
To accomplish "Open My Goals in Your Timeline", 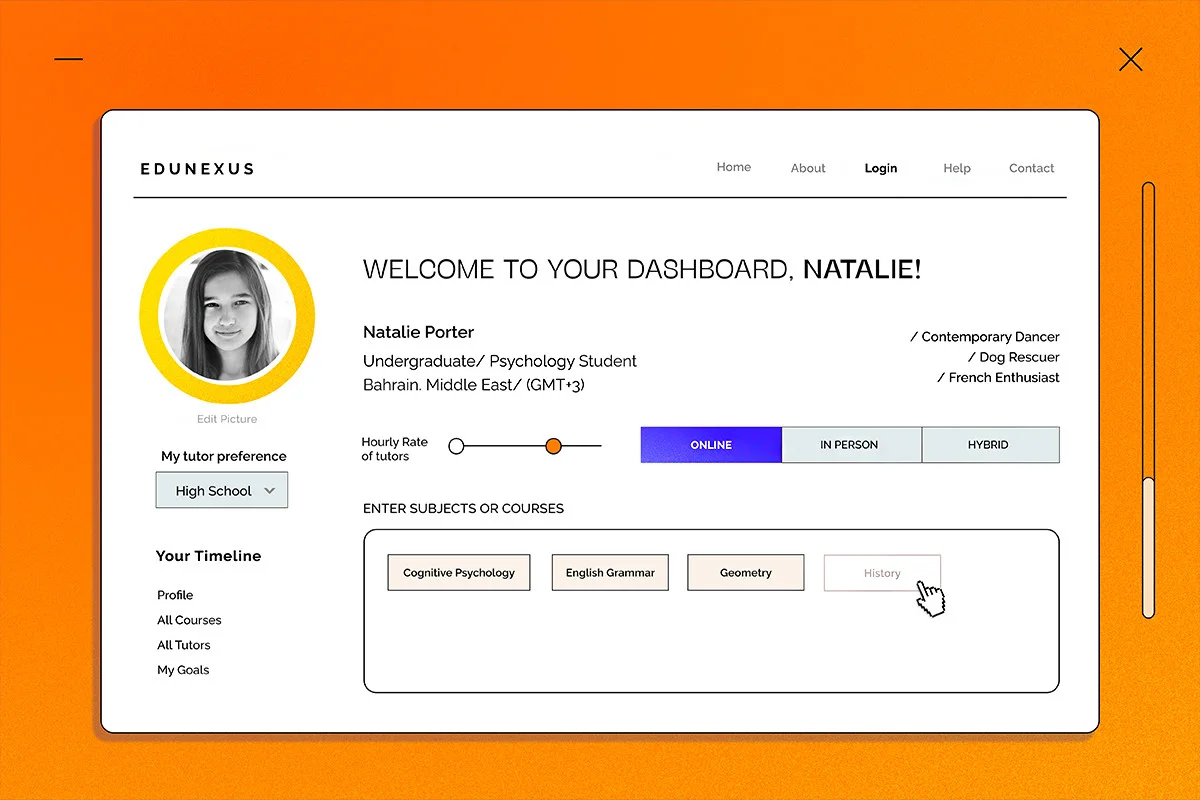I will tap(183, 670).
